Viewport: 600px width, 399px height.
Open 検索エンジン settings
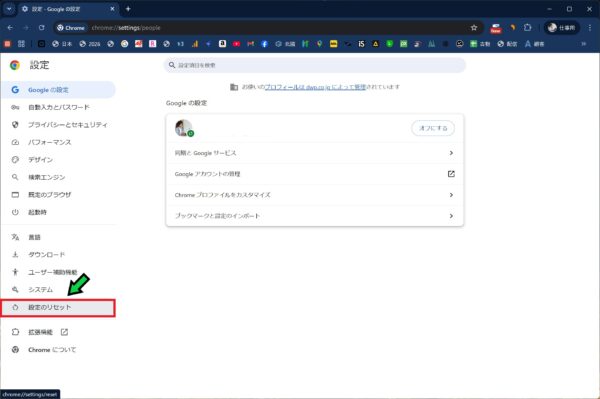tap(58, 177)
